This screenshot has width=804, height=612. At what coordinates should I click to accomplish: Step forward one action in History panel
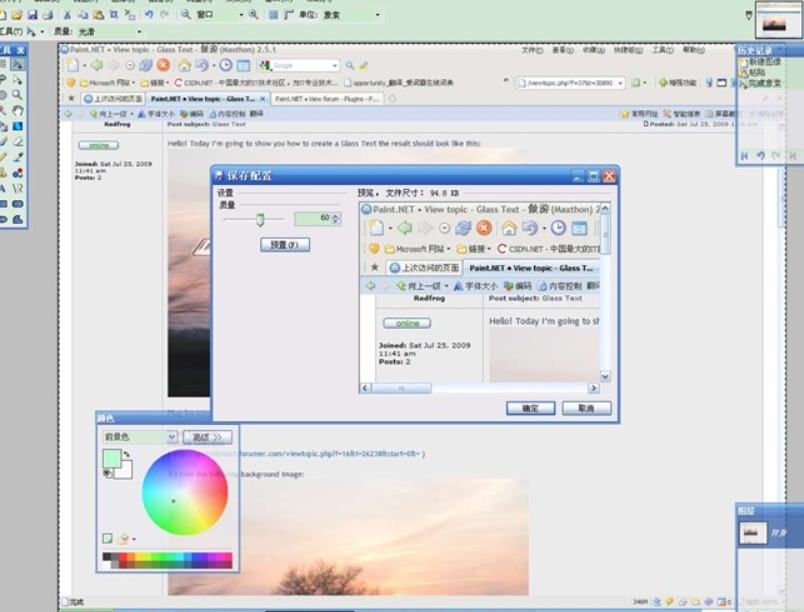point(776,156)
